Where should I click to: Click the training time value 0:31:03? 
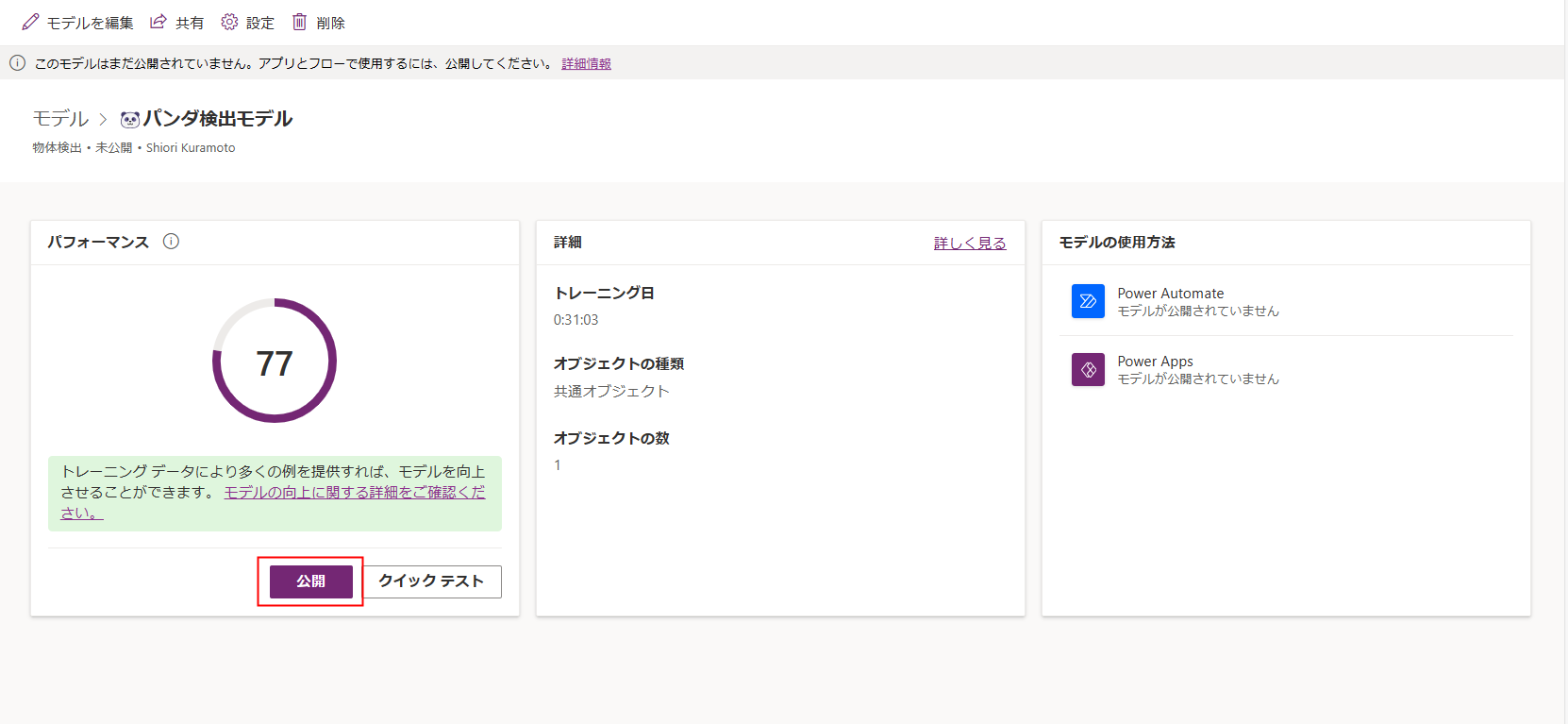click(x=576, y=320)
